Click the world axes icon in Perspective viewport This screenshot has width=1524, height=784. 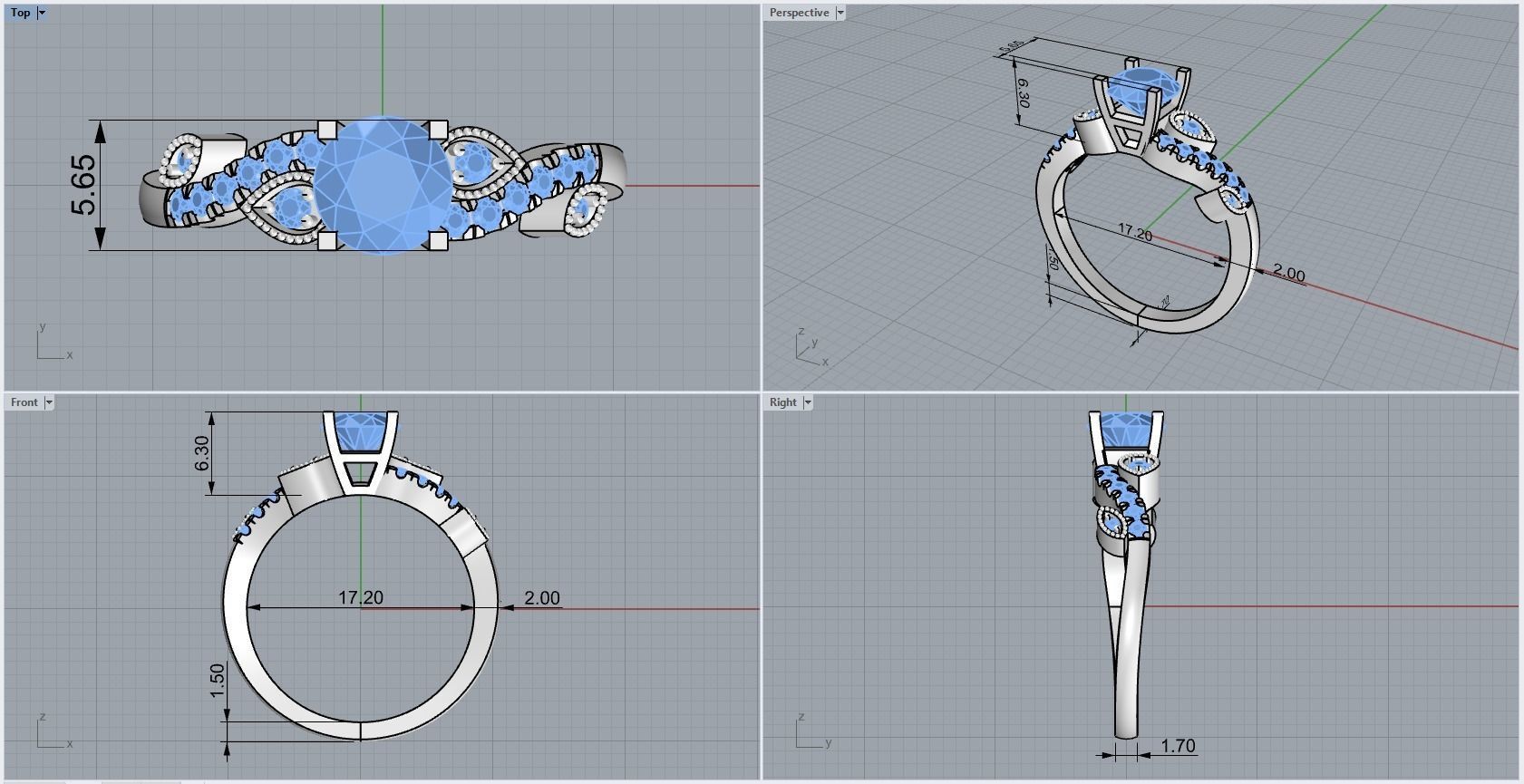[812, 348]
